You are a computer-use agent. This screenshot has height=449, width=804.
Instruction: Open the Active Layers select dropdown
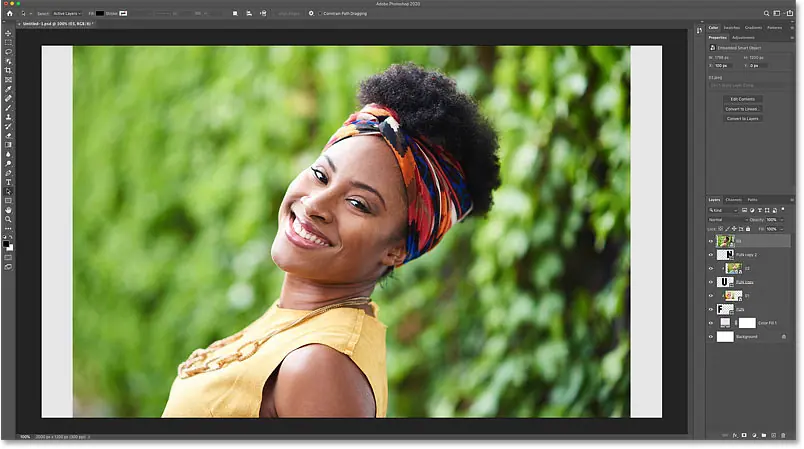pyautogui.click(x=66, y=13)
